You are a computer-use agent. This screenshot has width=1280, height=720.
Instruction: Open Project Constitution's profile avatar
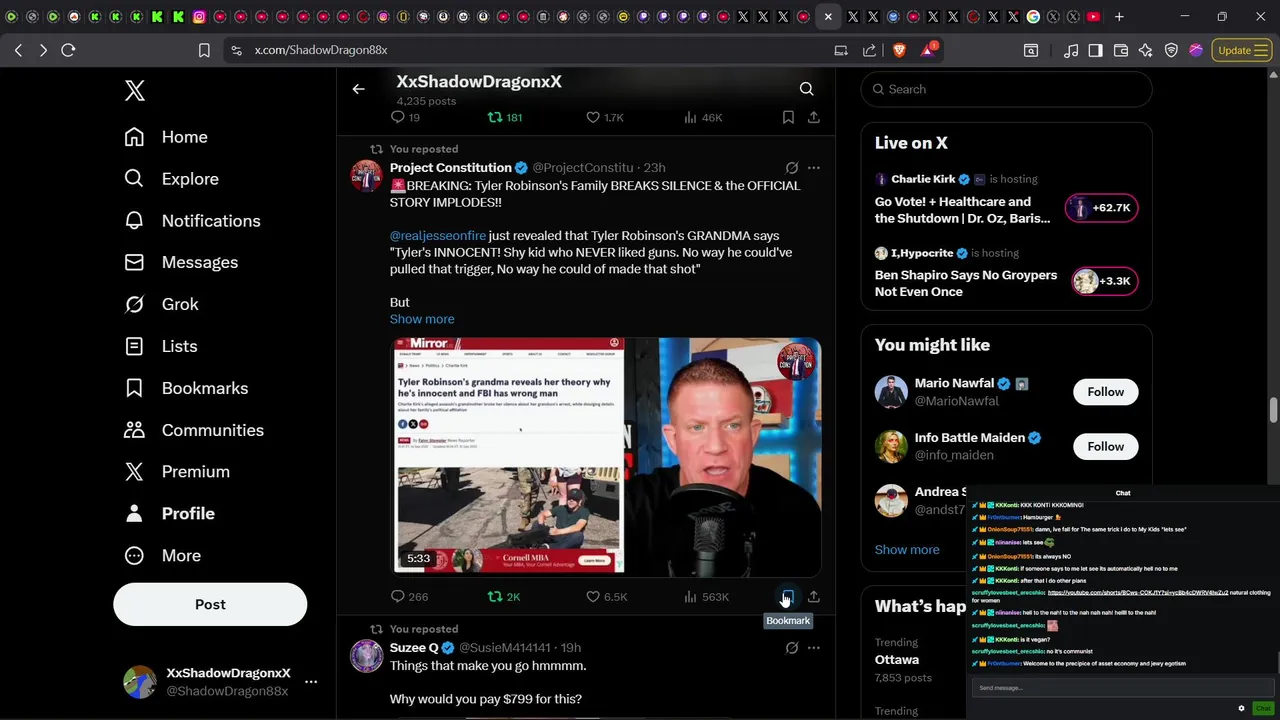pyautogui.click(x=366, y=175)
